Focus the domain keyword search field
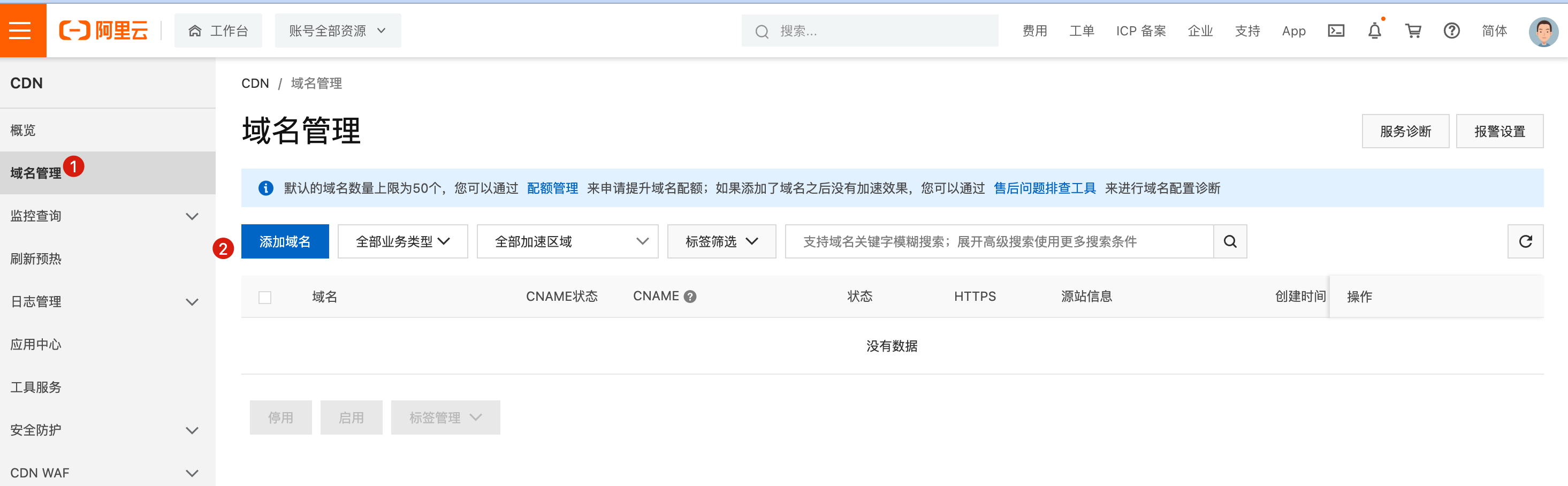The height and width of the screenshot is (486, 1568). pos(998,241)
